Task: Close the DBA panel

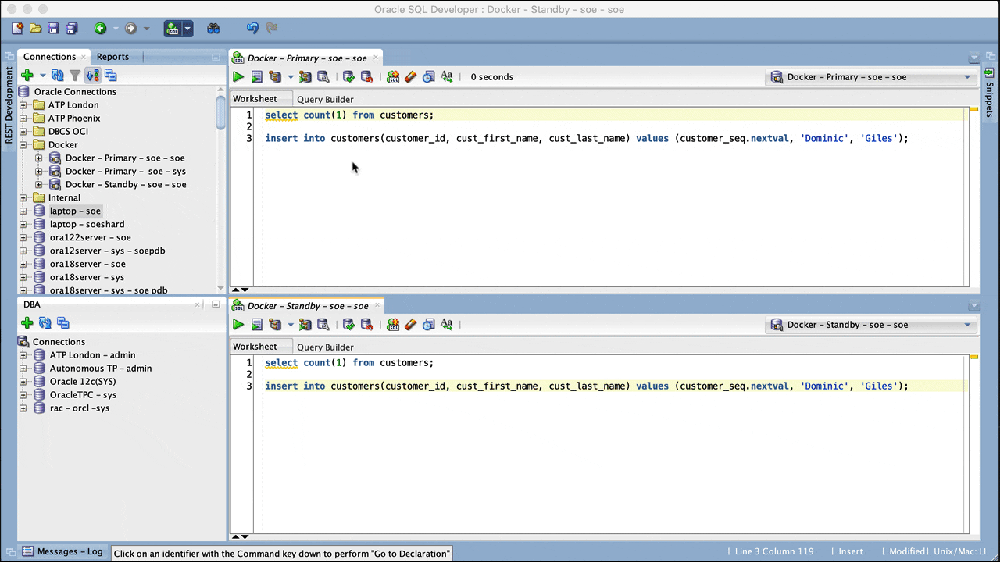Action: [x=197, y=305]
